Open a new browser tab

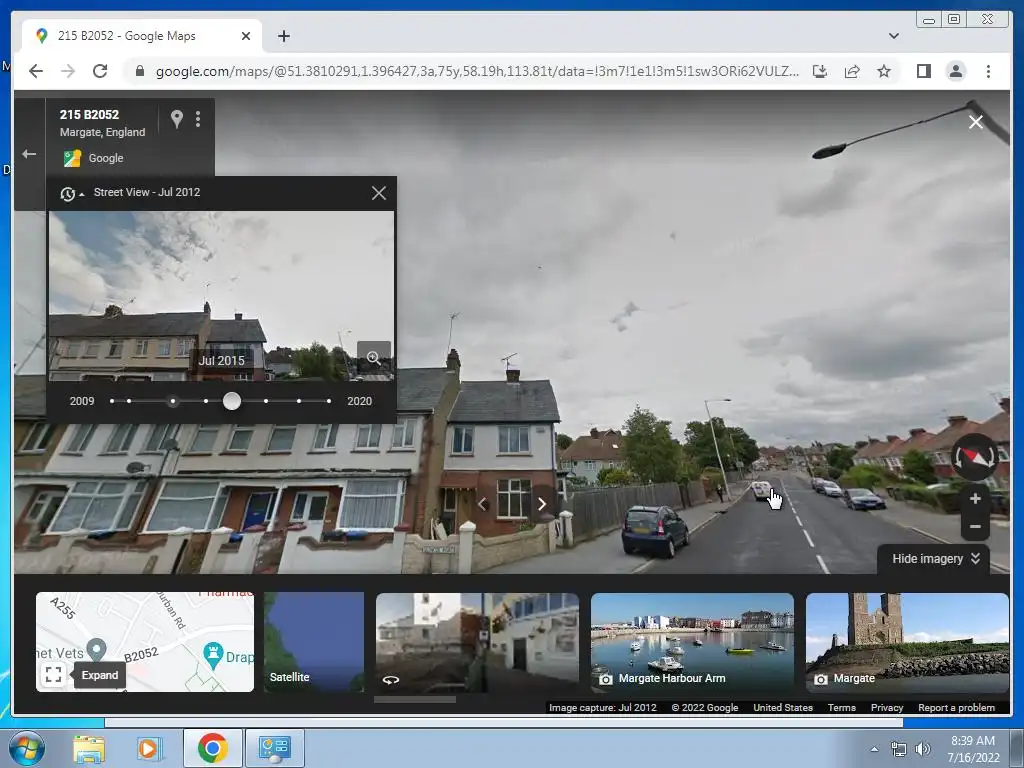[x=283, y=36]
